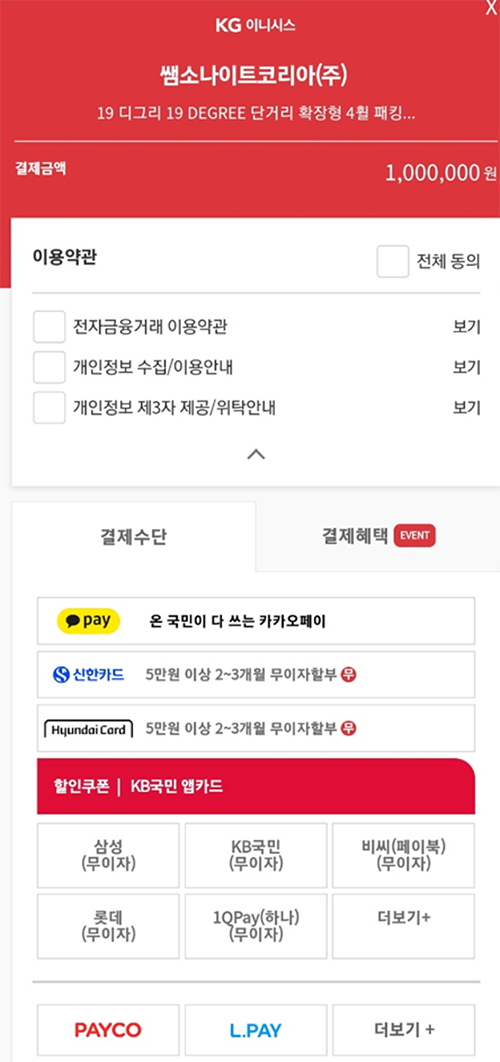Image resolution: width=500 pixels, height=1062 pixels.
Task: Select PAYCO payment logo
Action: pos(108,1030)
